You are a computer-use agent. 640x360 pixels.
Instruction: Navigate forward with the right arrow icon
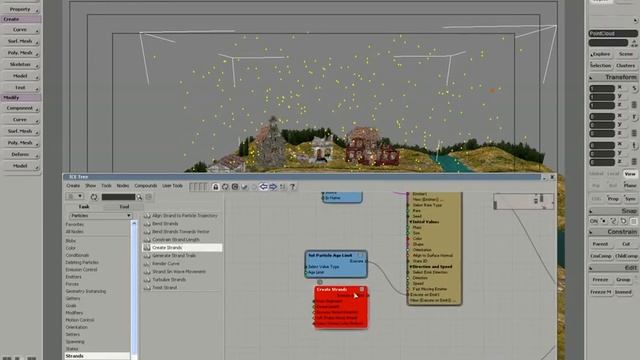(273, 187)
